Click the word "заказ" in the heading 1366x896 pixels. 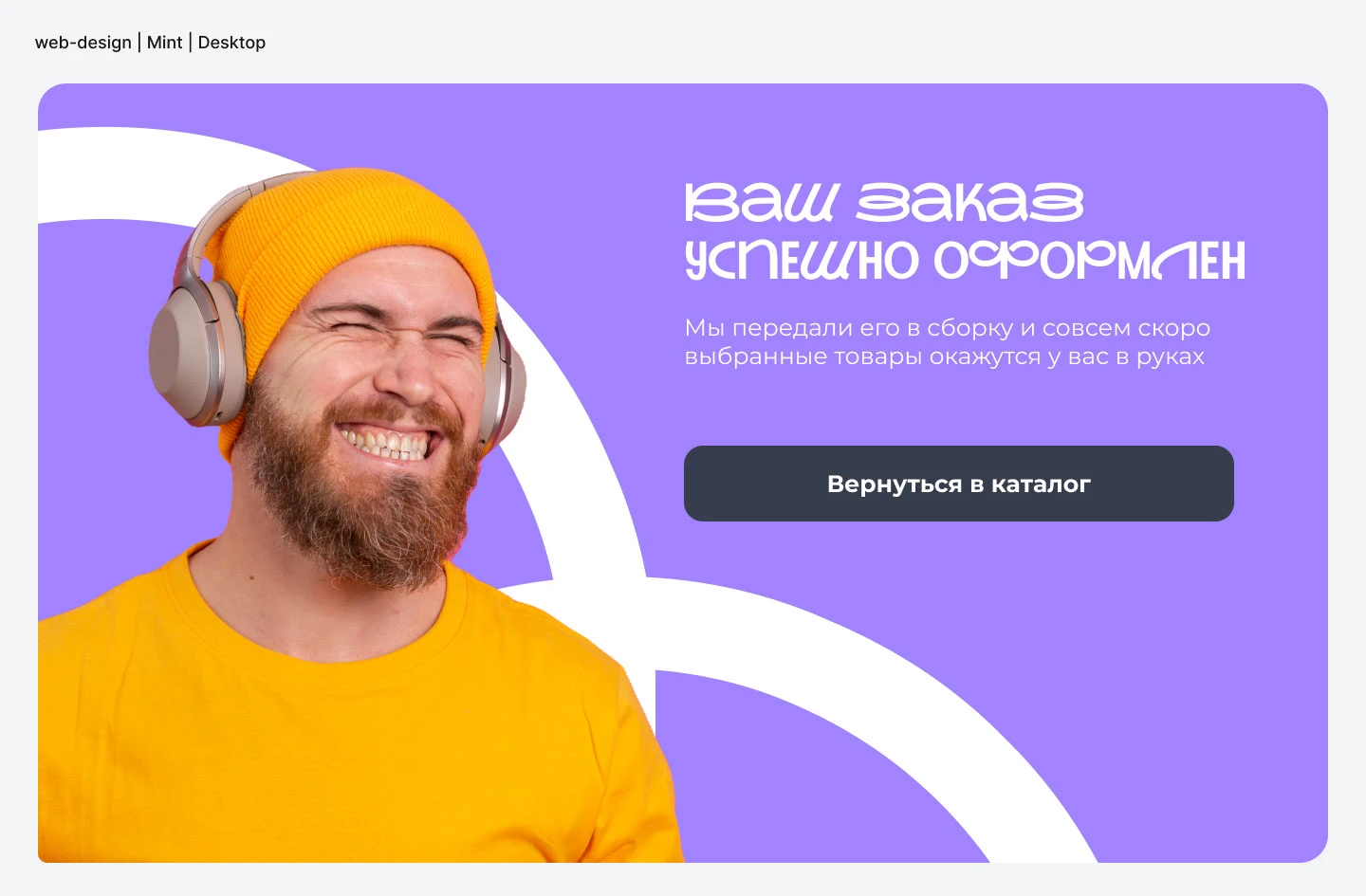click(969, 202)
